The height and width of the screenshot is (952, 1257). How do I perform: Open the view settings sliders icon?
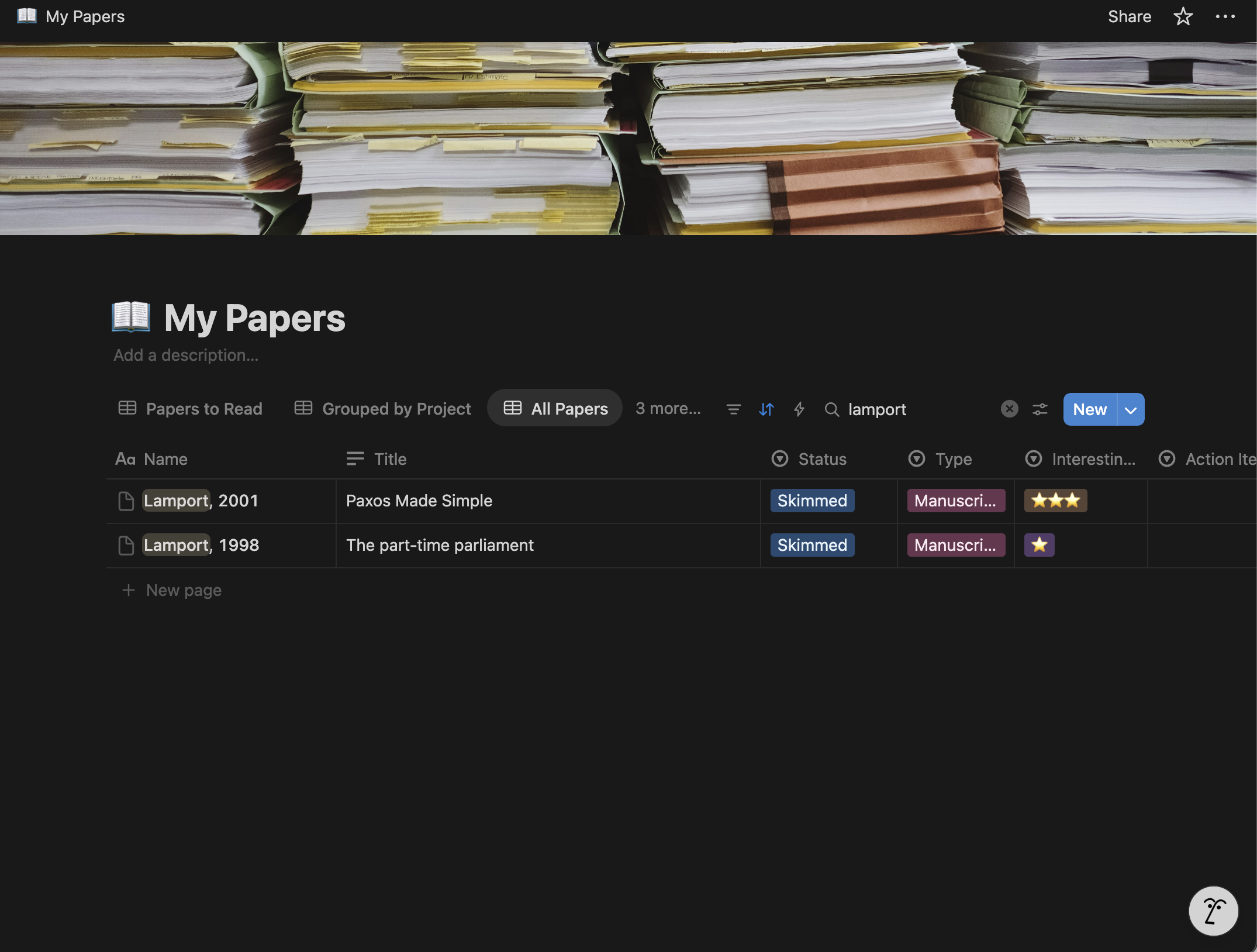tap(1040, 409)
